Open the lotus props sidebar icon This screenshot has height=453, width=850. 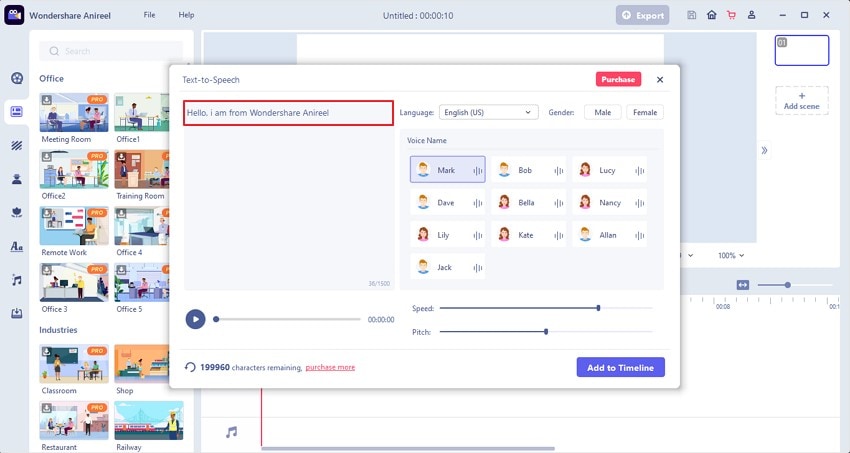click(17, 212)
